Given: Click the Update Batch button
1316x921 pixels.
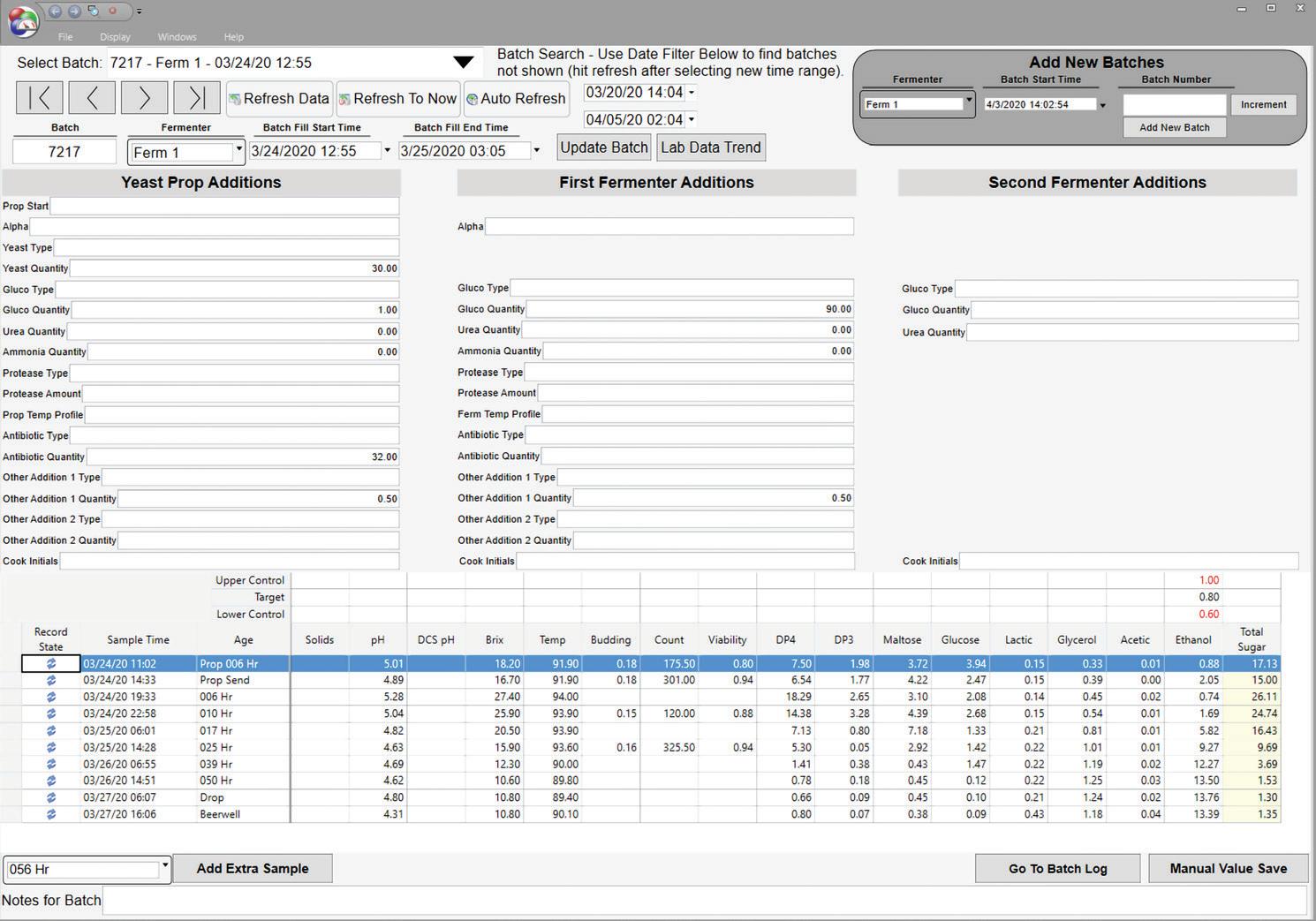Looking at the screenshot, I should click(604, 147).
